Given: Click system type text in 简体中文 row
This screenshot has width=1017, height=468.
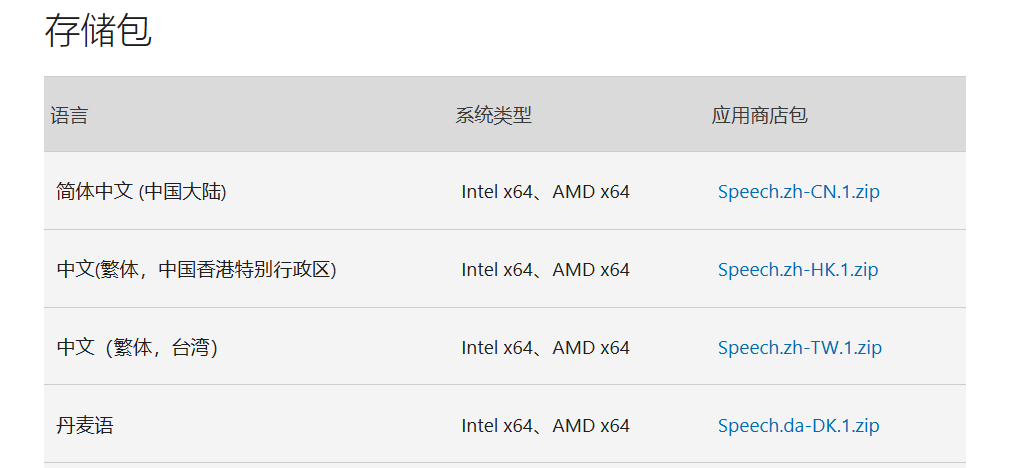Looking at the screenshot, I should [x=545, y=193].
